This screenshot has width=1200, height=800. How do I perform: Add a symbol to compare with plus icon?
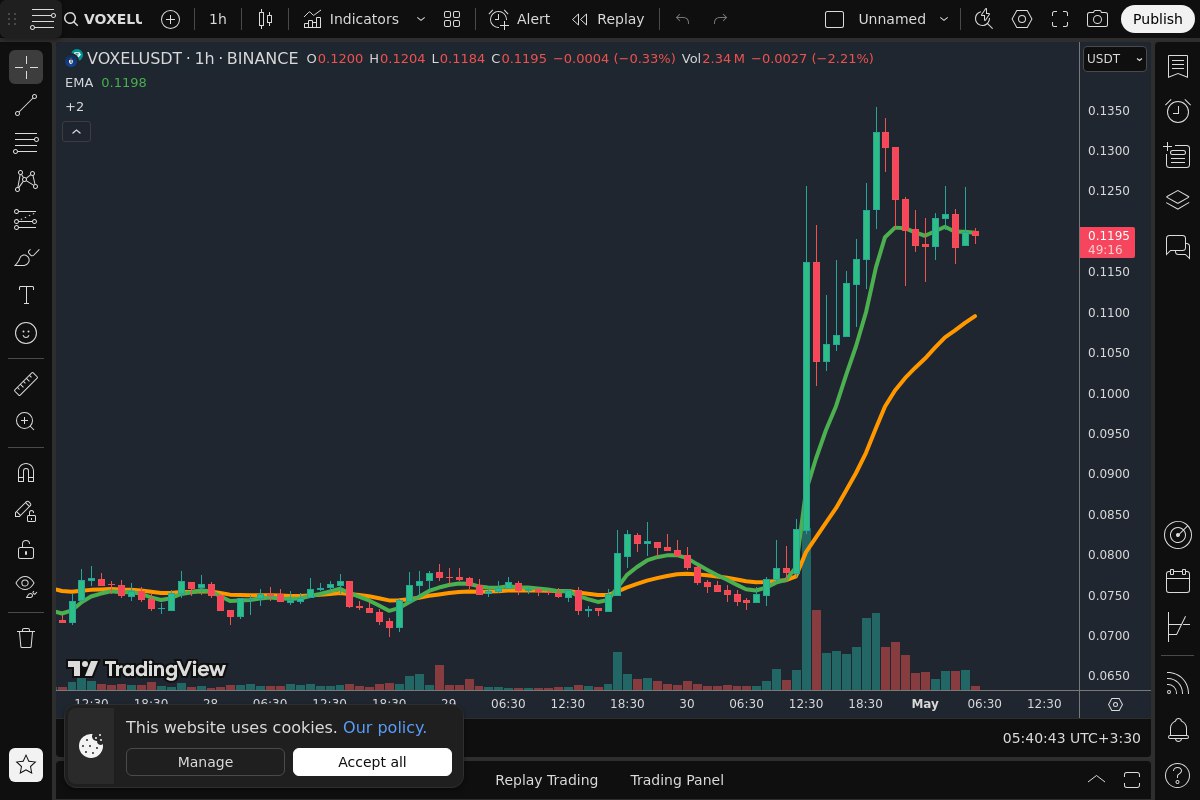(171, 19)
